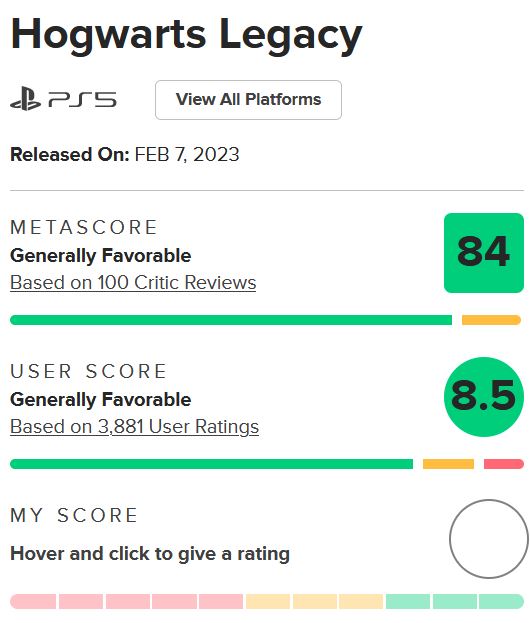
Task: Select the first yellow segment of rating bar
Action: tap(267, 602)
